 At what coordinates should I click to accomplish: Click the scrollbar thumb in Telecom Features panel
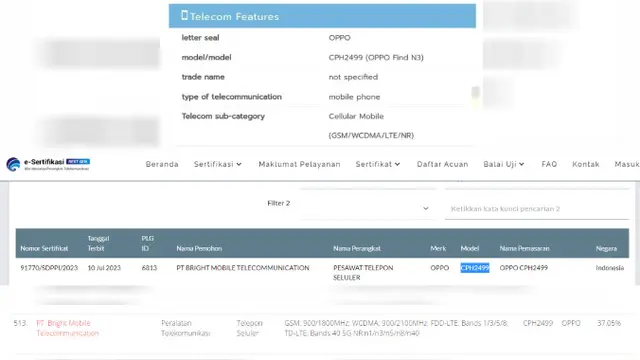click(475, 92)
